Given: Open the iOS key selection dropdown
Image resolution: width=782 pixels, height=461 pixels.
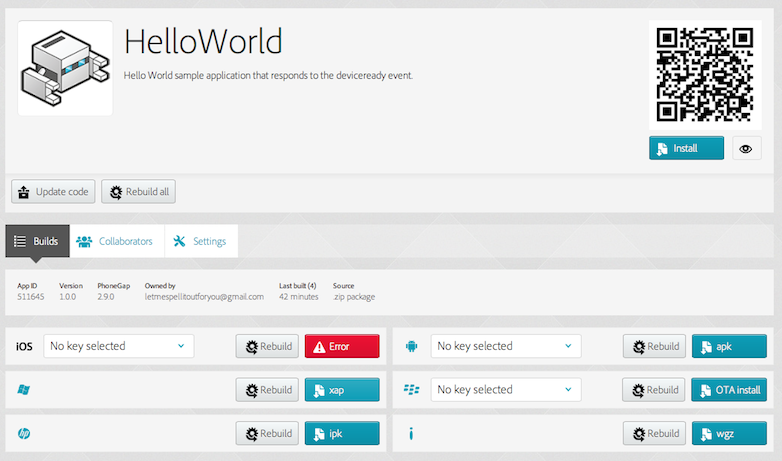Looking at the screenshot, I should (x=119, y=346).
